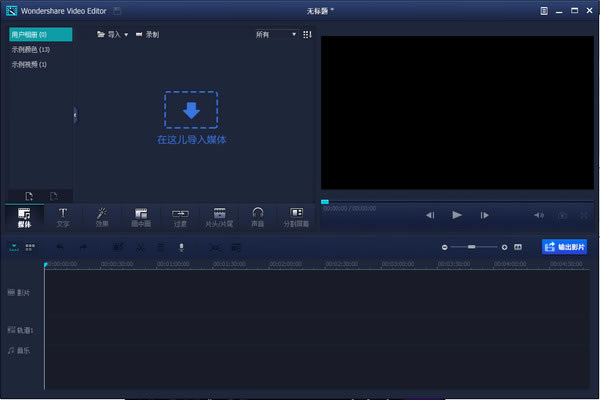Open the title bar menu icon
This screenshot has width=600, height=400.
(544, 11)
